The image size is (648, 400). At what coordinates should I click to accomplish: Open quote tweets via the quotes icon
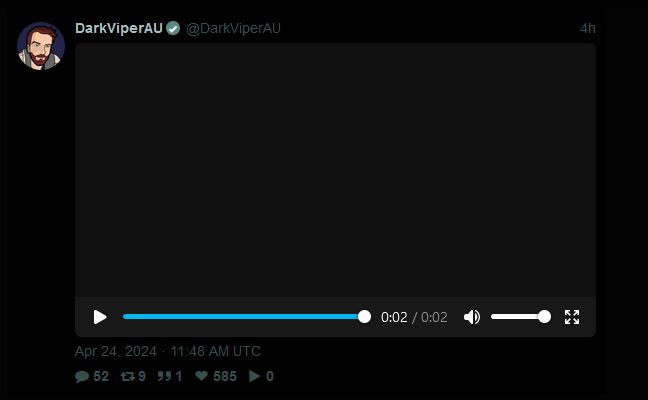164,376
